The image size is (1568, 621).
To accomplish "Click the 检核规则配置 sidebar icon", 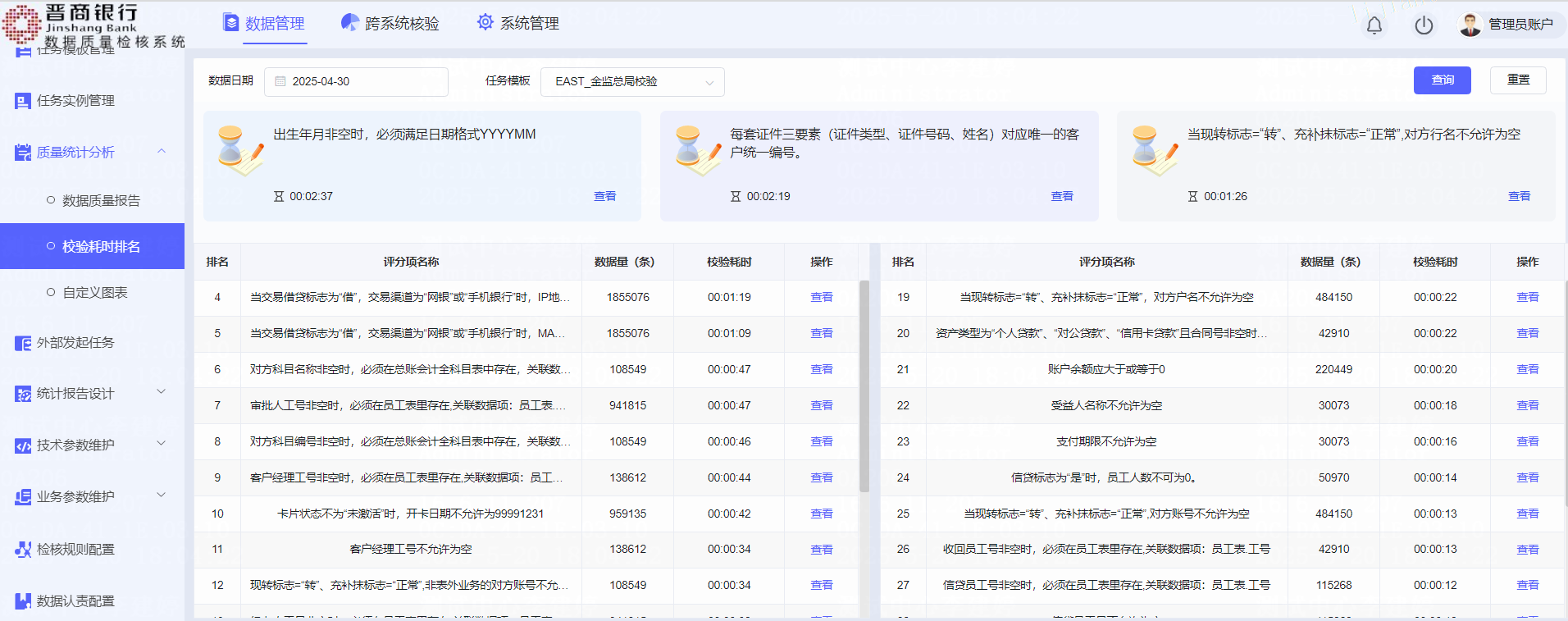I will tap(23, 550).
